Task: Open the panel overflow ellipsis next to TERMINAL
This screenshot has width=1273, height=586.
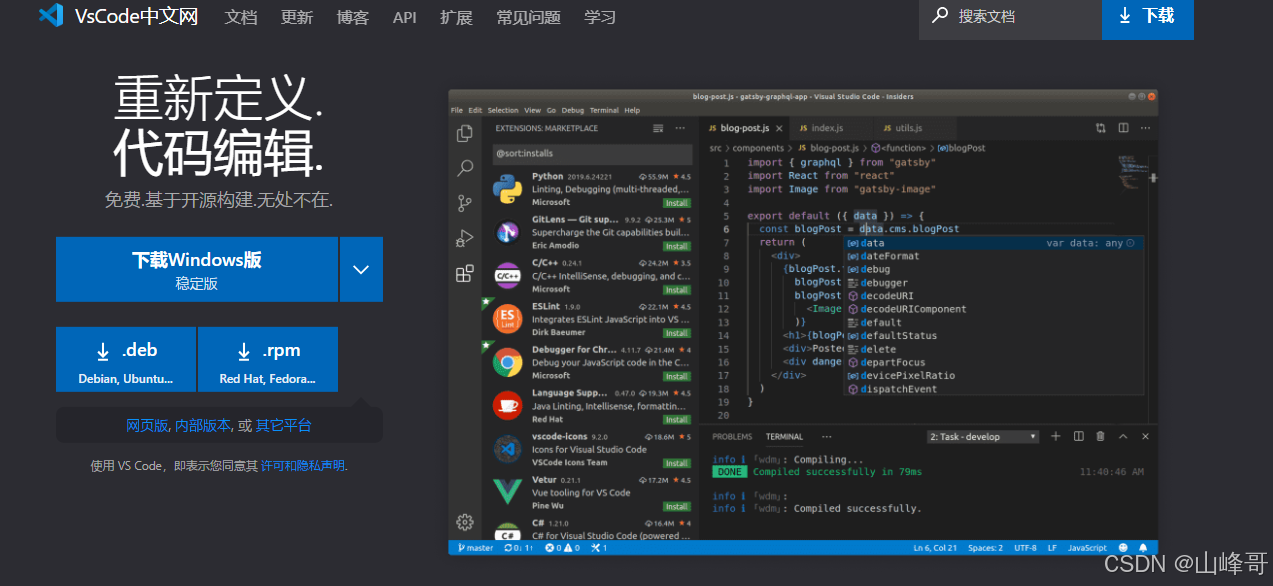Action: 825,437
